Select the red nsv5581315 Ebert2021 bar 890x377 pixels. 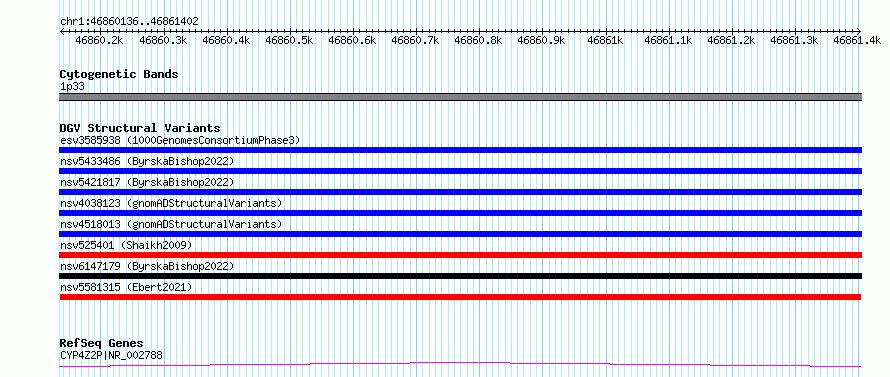pos(460,297)
